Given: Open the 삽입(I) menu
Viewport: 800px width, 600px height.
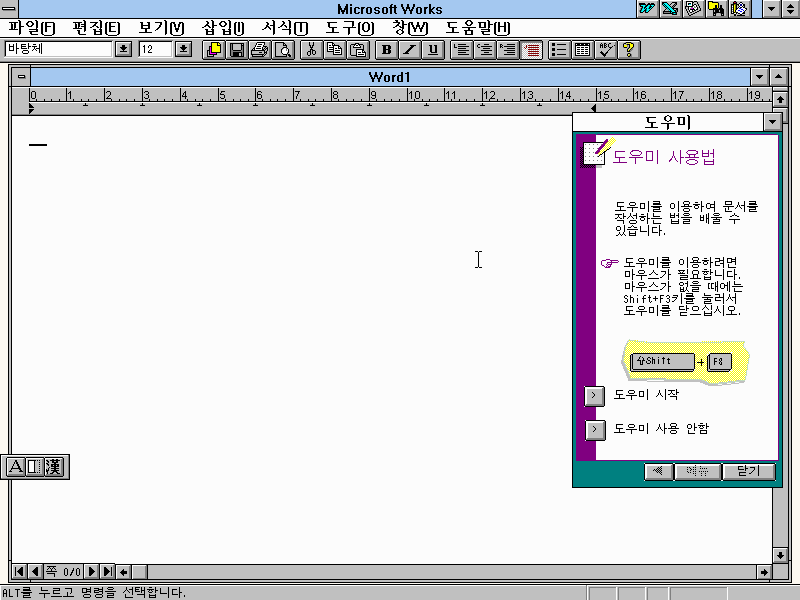Looking at the screenshot, I should click(x=223, y=28).
